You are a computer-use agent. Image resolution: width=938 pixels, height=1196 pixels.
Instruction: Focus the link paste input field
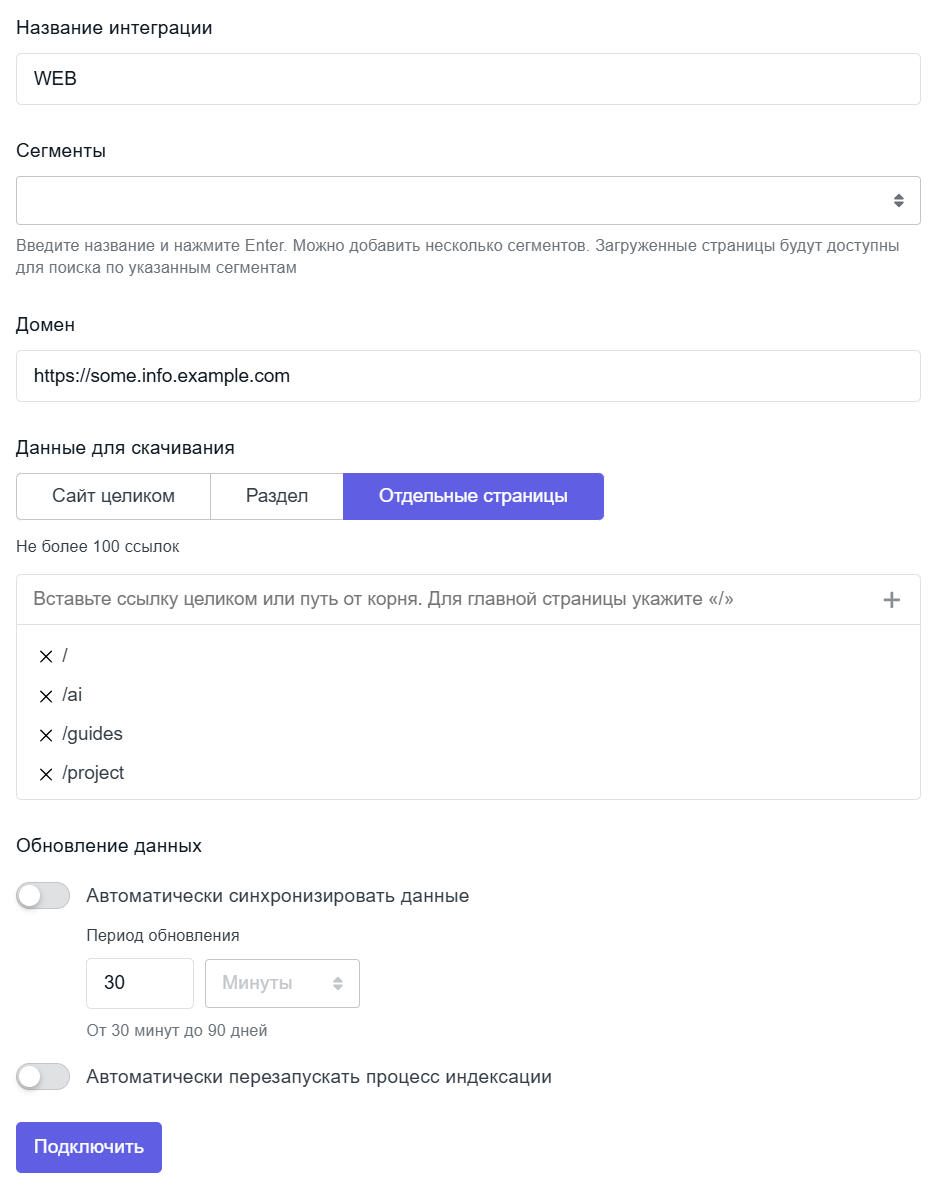pyautogui.click(x=440, y=599)
